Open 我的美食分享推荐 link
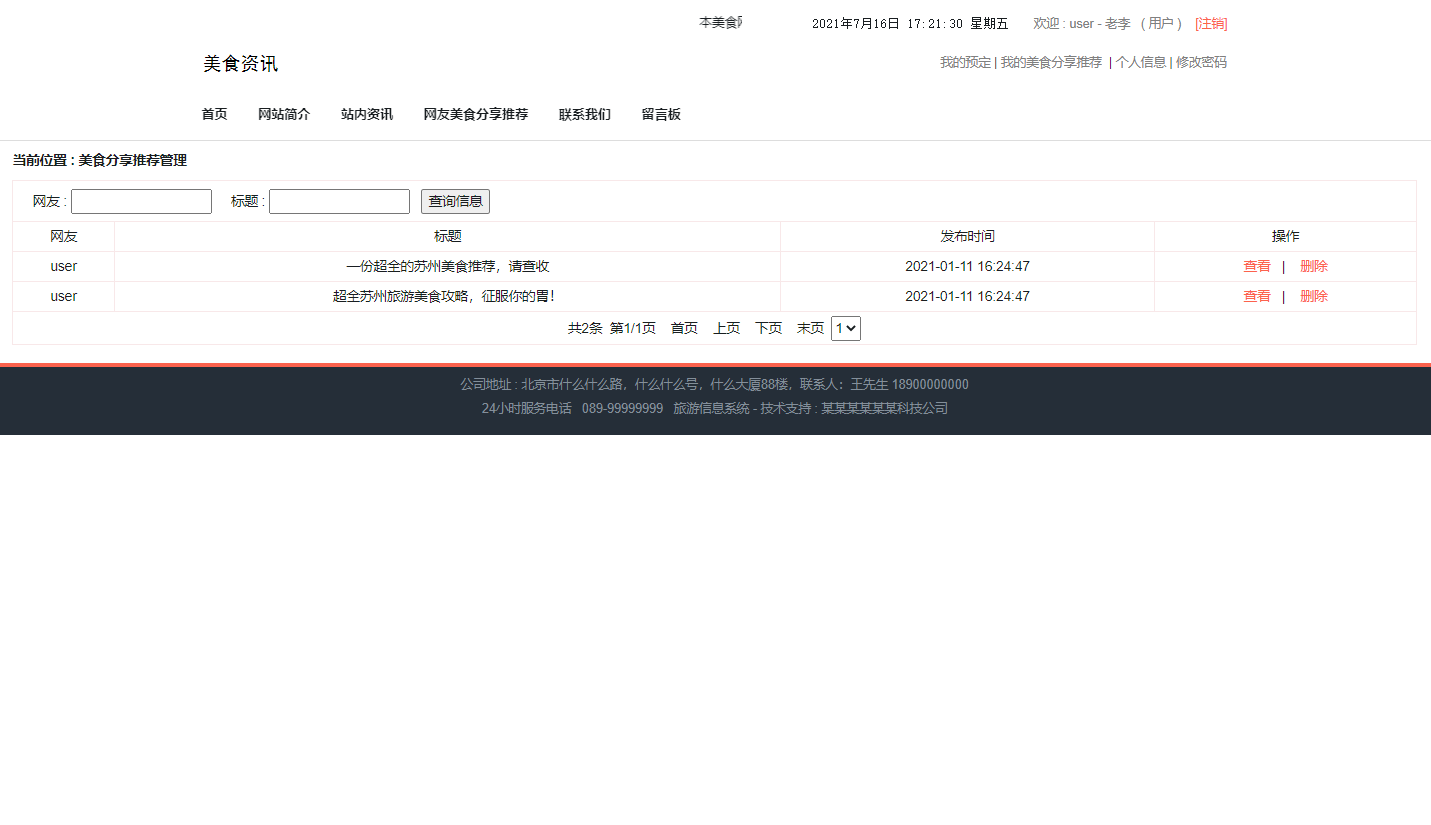The height and width of the screenshot is (825, 1431). pos(1050,62)
